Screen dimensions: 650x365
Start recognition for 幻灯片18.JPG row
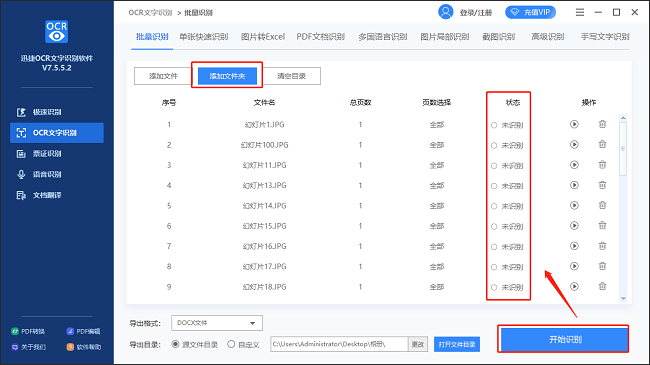(574, 287)
